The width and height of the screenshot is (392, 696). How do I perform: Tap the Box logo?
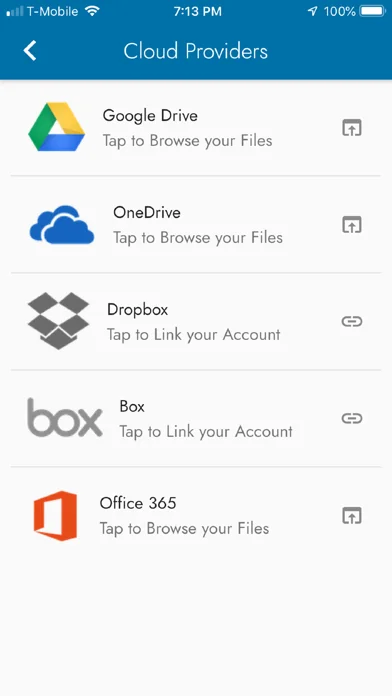[65, 418]
